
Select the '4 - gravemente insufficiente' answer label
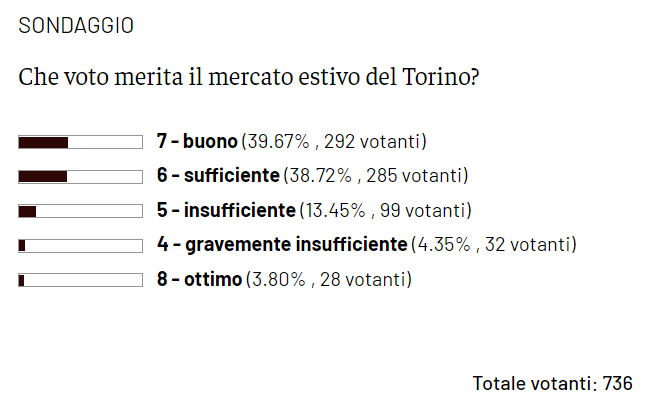[283, 245]
